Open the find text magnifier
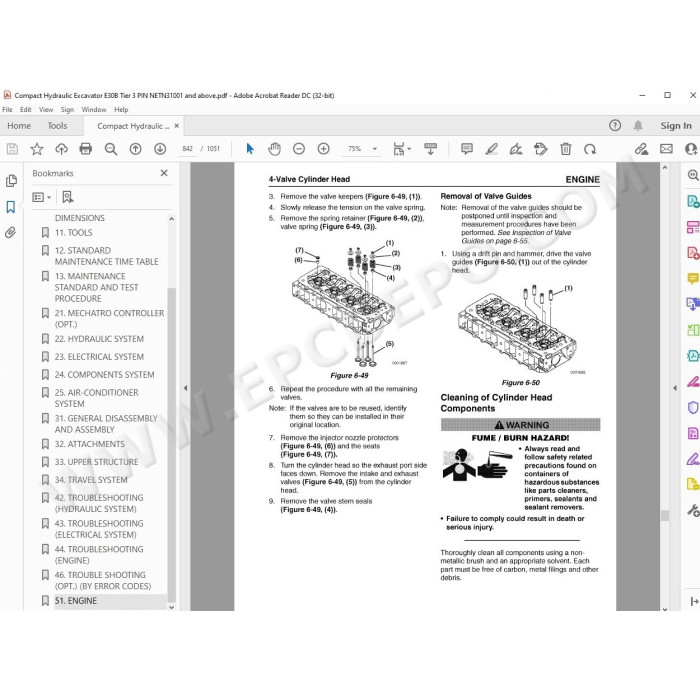Image resolution: width=700 pixels, height=700 pixels. tap(111, 149)
